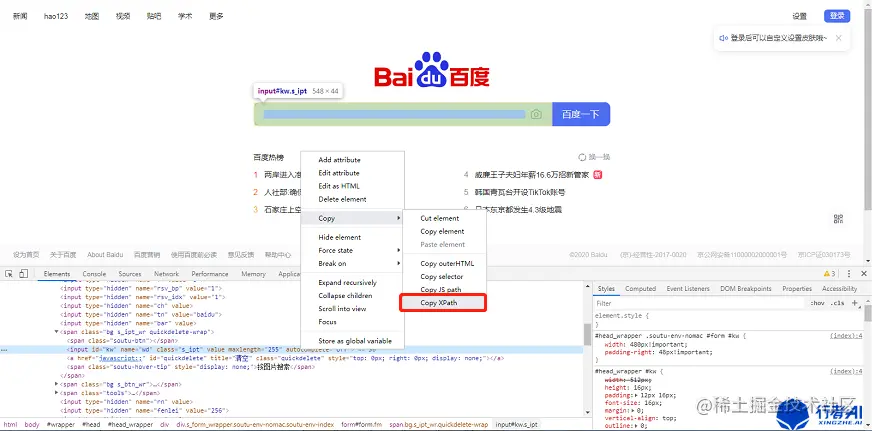Switch to the Sources tab
This screenshot has height=431, width=872.
pos(130,274)
